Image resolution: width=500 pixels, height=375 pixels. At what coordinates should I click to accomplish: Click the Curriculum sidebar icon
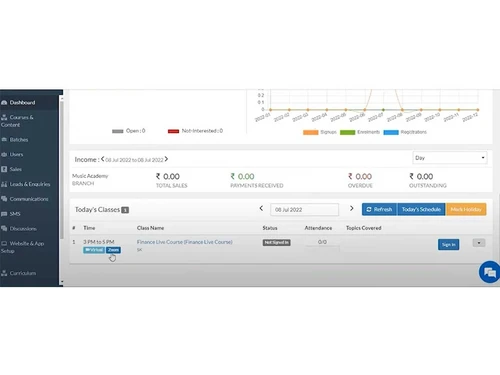(4, 273)
